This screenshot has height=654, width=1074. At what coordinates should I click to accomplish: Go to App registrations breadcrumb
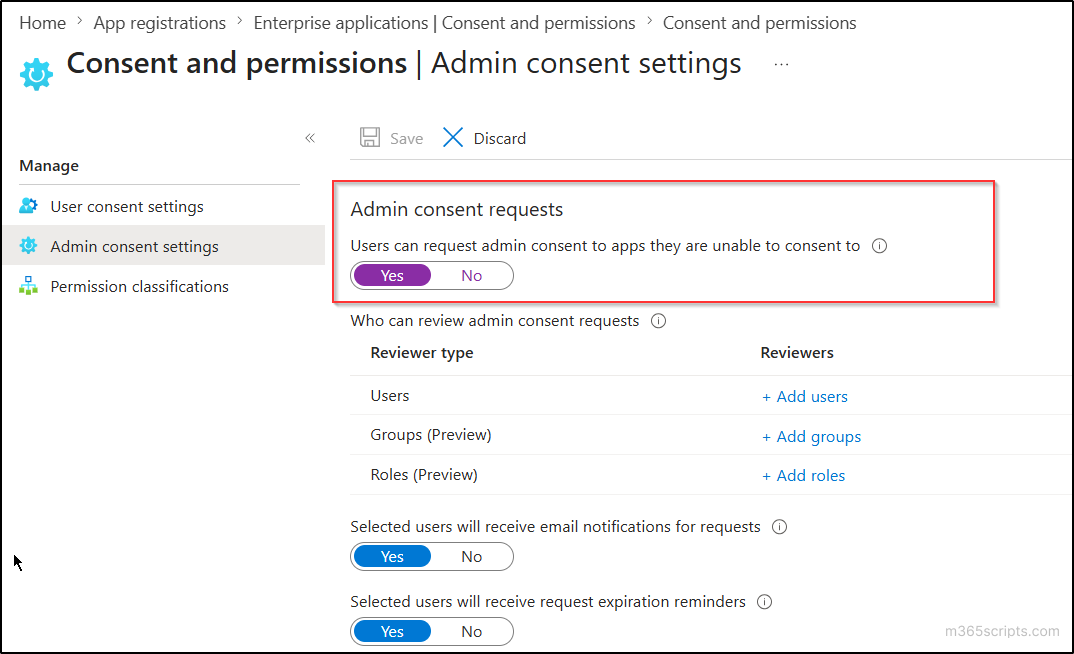coord(160,23)
